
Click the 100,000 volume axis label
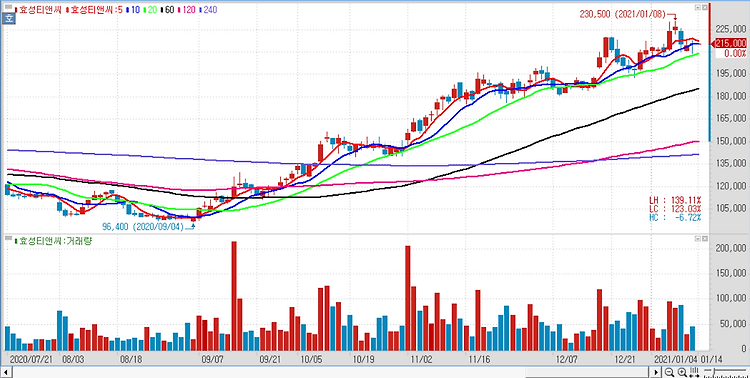coord(730,299)
